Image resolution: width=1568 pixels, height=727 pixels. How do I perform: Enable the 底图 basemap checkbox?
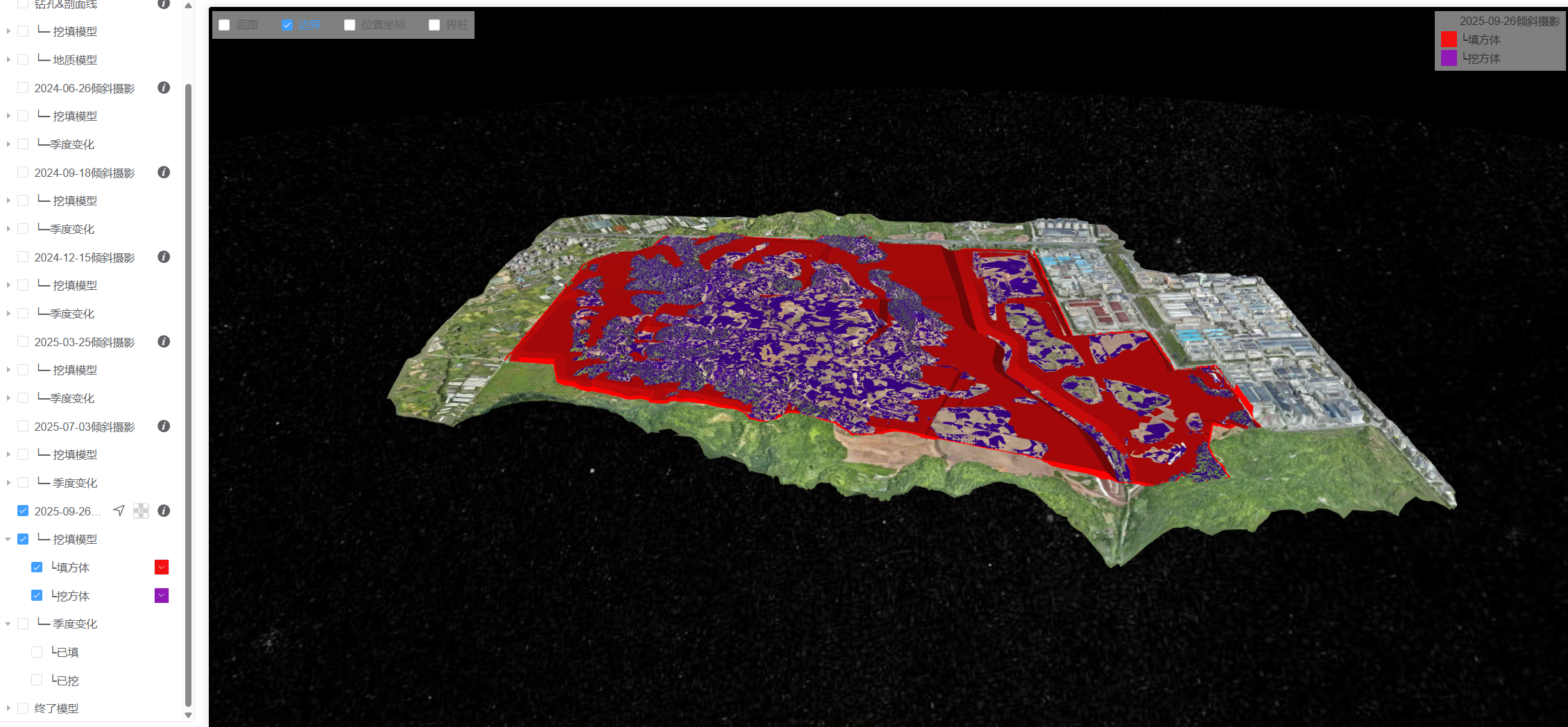pyautogui.click(x=225, y=25)
